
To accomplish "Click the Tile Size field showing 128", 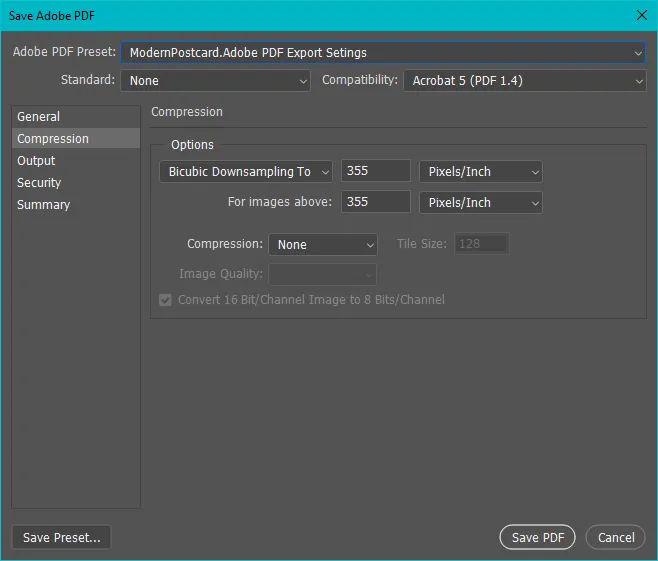I will [482, 243].
